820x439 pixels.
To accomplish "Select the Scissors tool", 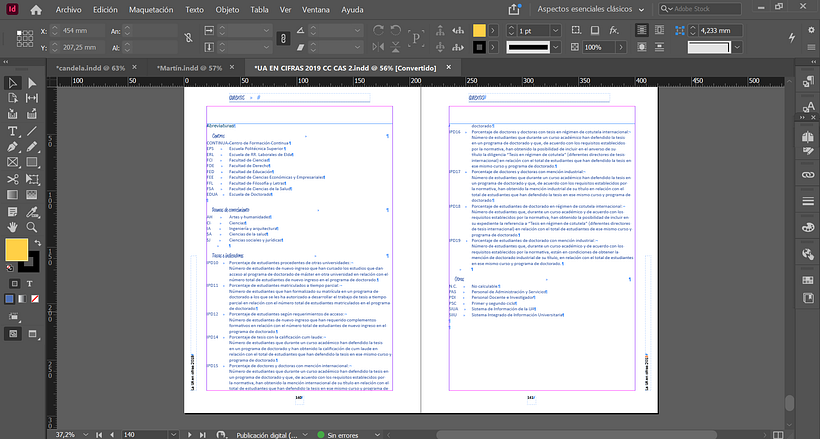I will point(13,179).
